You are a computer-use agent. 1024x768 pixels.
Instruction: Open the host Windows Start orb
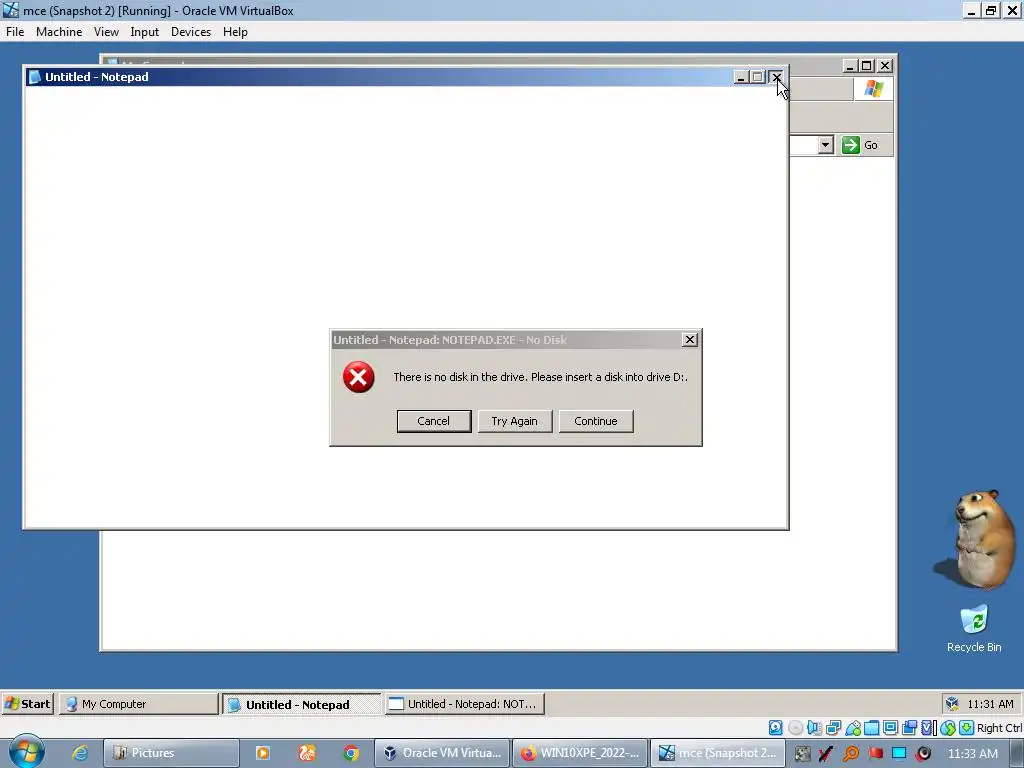click(27, 752)
